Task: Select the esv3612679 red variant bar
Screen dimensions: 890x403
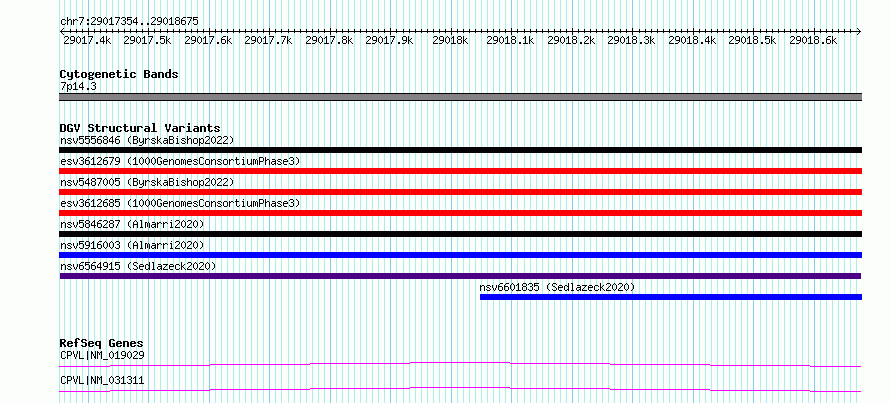Action: tap(461, 171)
